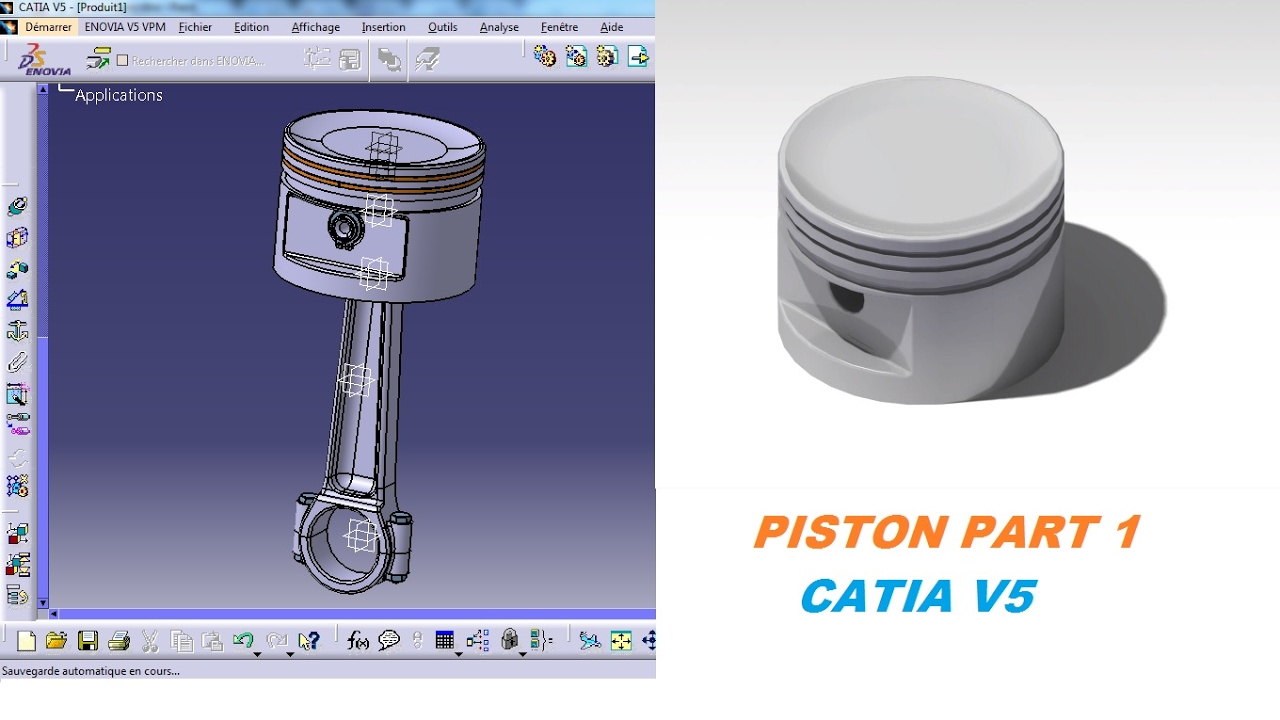Click the document with gears icon (second from left)
The image size is (1280, 720).
click(576, 56)
